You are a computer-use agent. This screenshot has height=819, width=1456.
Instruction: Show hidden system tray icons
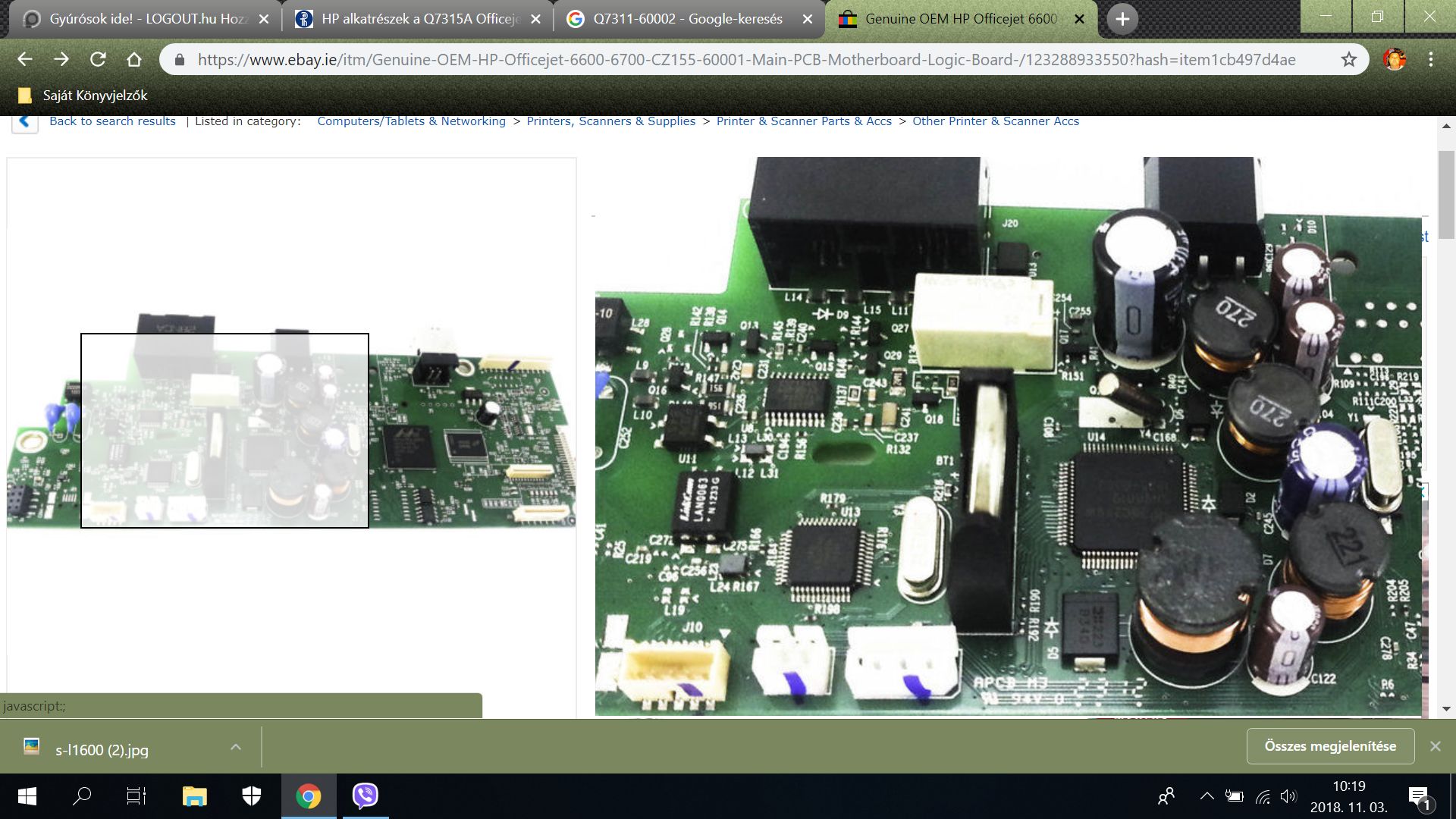tap(1207, 795)
